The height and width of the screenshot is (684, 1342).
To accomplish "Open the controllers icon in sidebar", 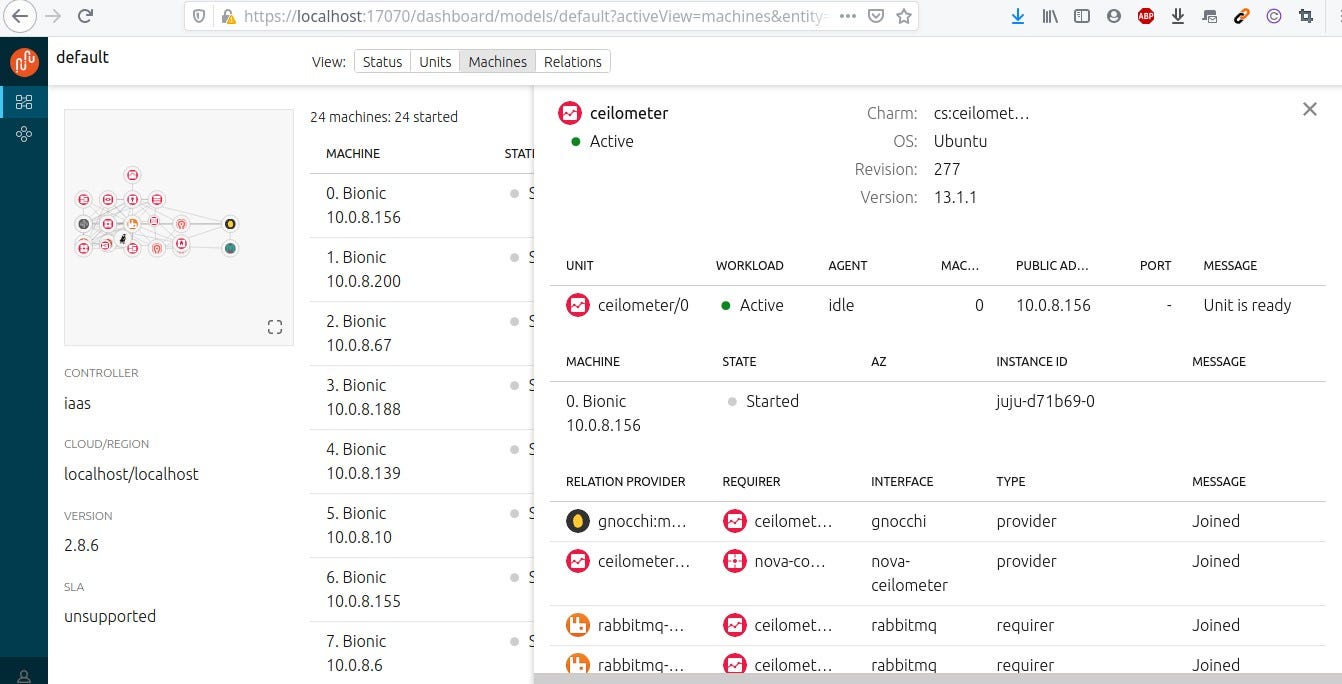I will 24,134.
